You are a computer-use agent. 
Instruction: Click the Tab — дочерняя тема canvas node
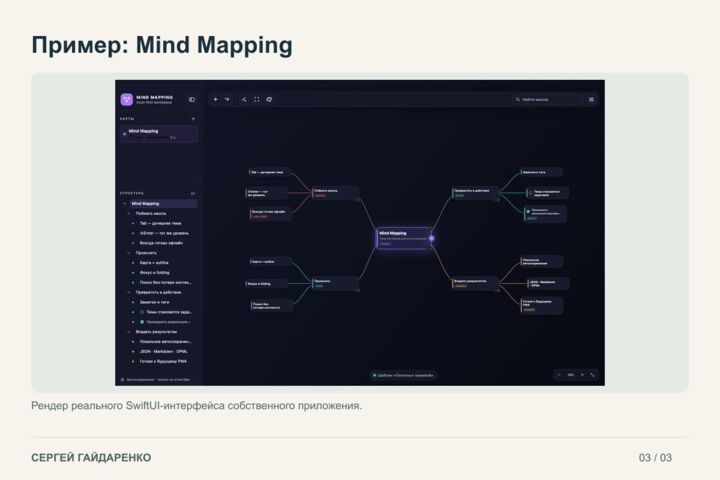pos(270,172)
